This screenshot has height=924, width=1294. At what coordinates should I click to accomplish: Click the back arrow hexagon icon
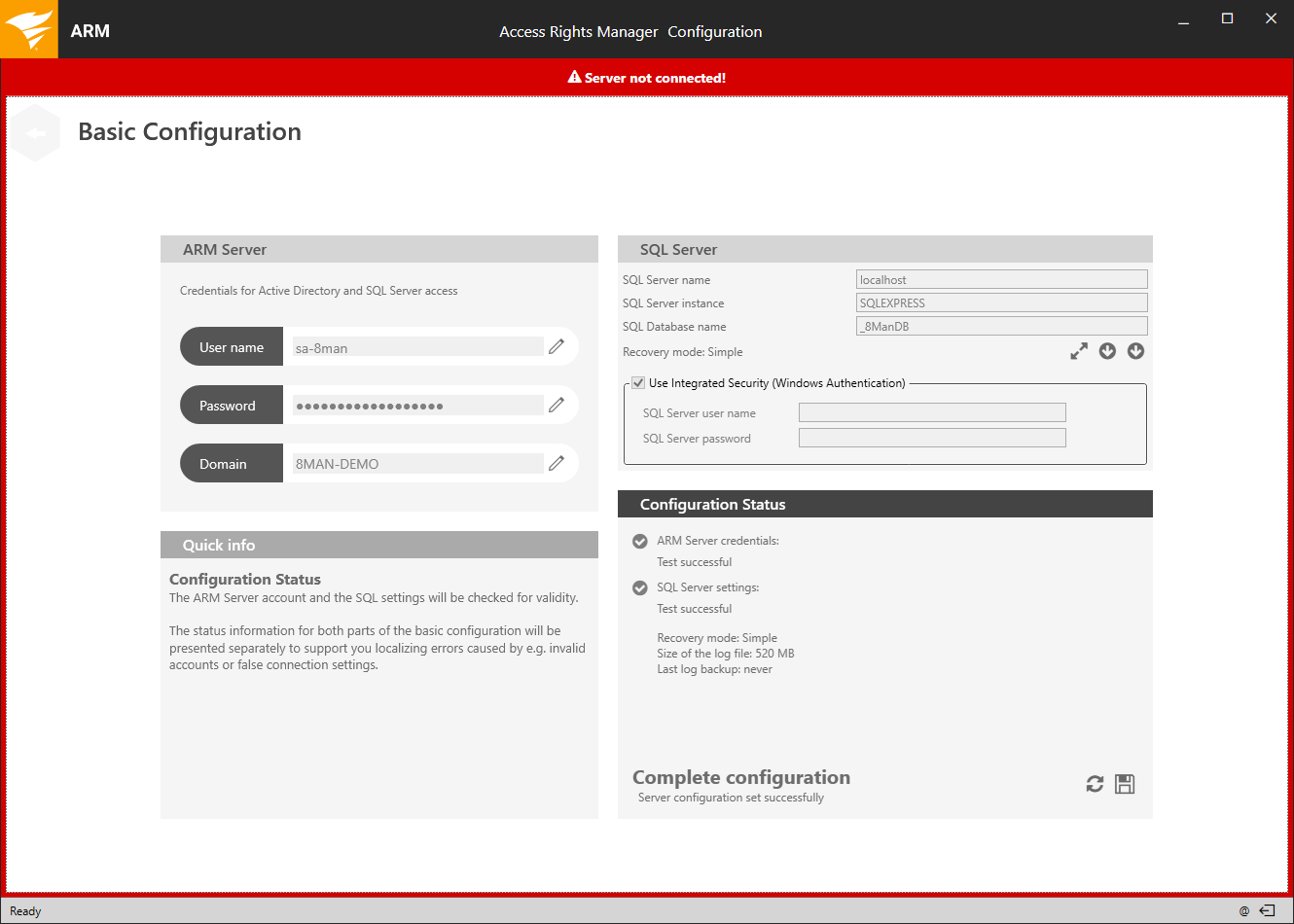pyautogui.click(x=36, y=133)
